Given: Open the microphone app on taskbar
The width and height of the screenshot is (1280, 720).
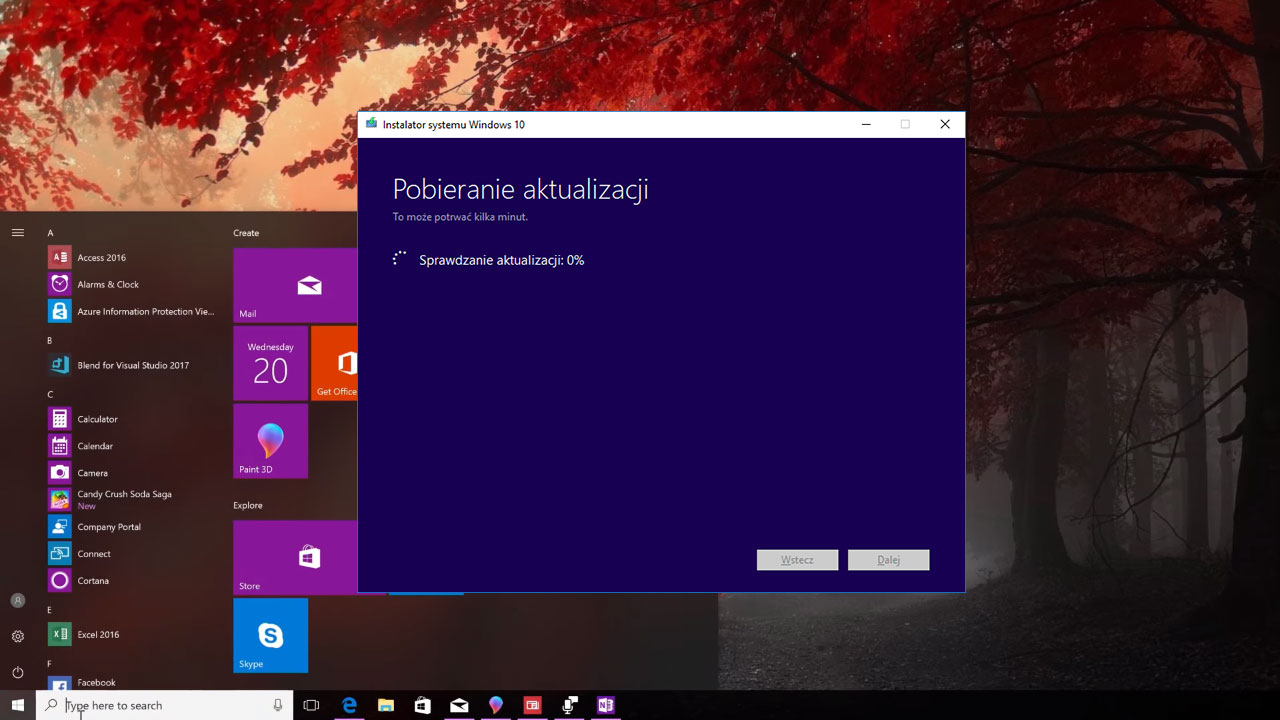Looking at the screenshot, I should 569,705.
